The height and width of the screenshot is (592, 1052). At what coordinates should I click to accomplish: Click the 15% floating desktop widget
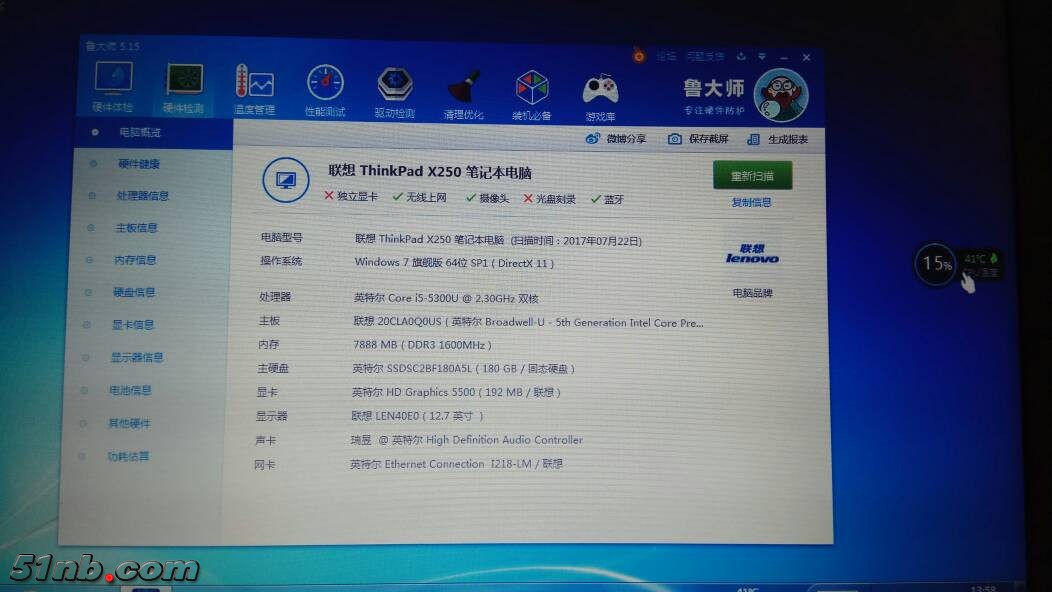click(x=936, y=264)
